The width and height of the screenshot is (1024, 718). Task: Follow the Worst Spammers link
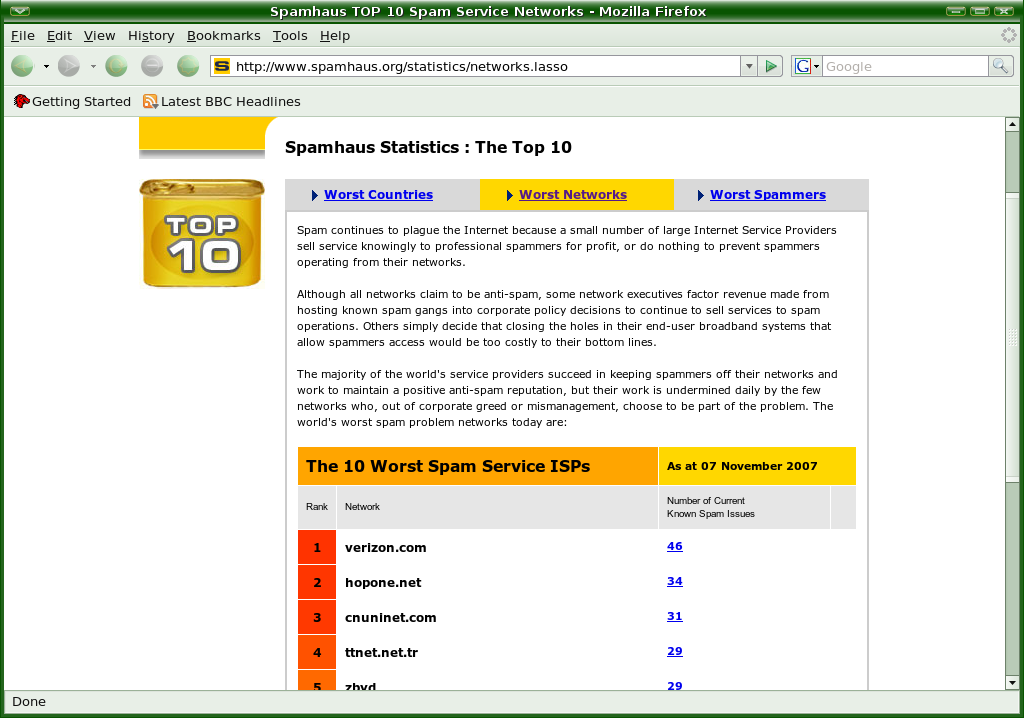767,195
